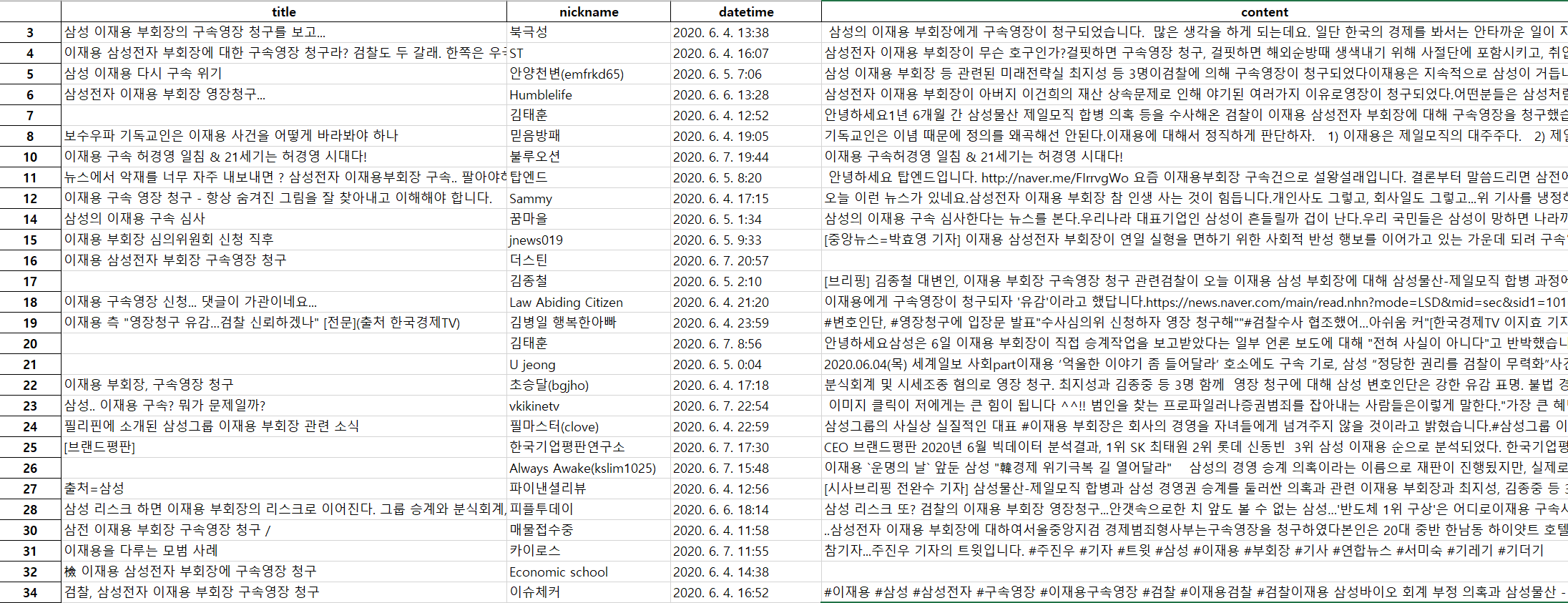Viewport: 1568px width, 603px height.
Task: Select the datetime column header
Action: tap(746, 11)
